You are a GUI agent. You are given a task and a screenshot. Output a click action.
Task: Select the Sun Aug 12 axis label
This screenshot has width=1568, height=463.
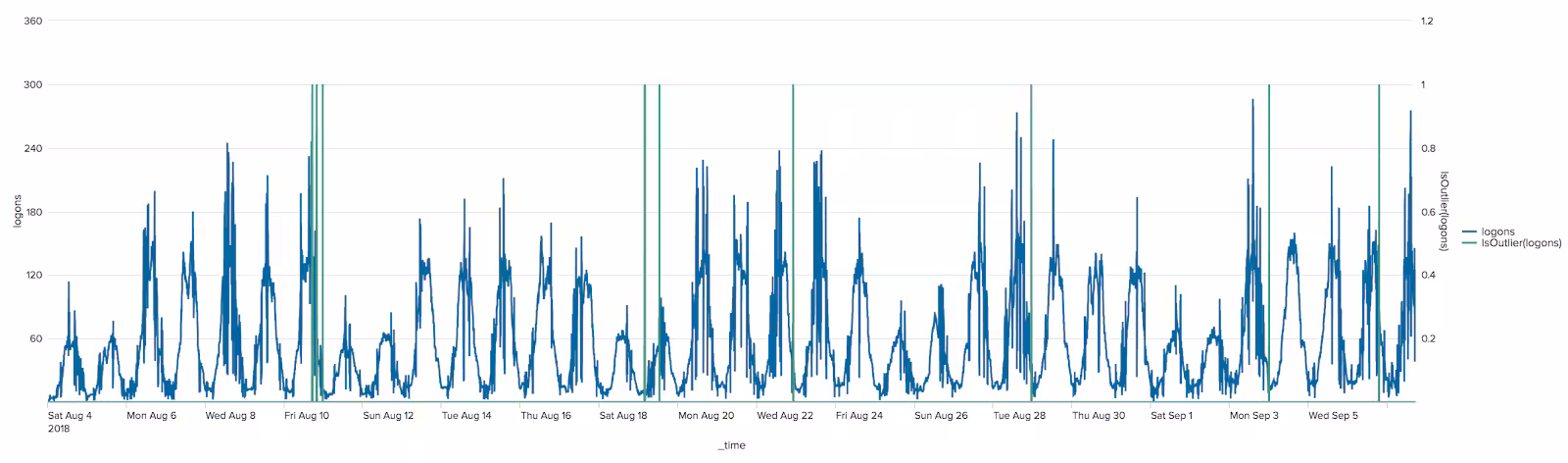[x=388, y=416]
